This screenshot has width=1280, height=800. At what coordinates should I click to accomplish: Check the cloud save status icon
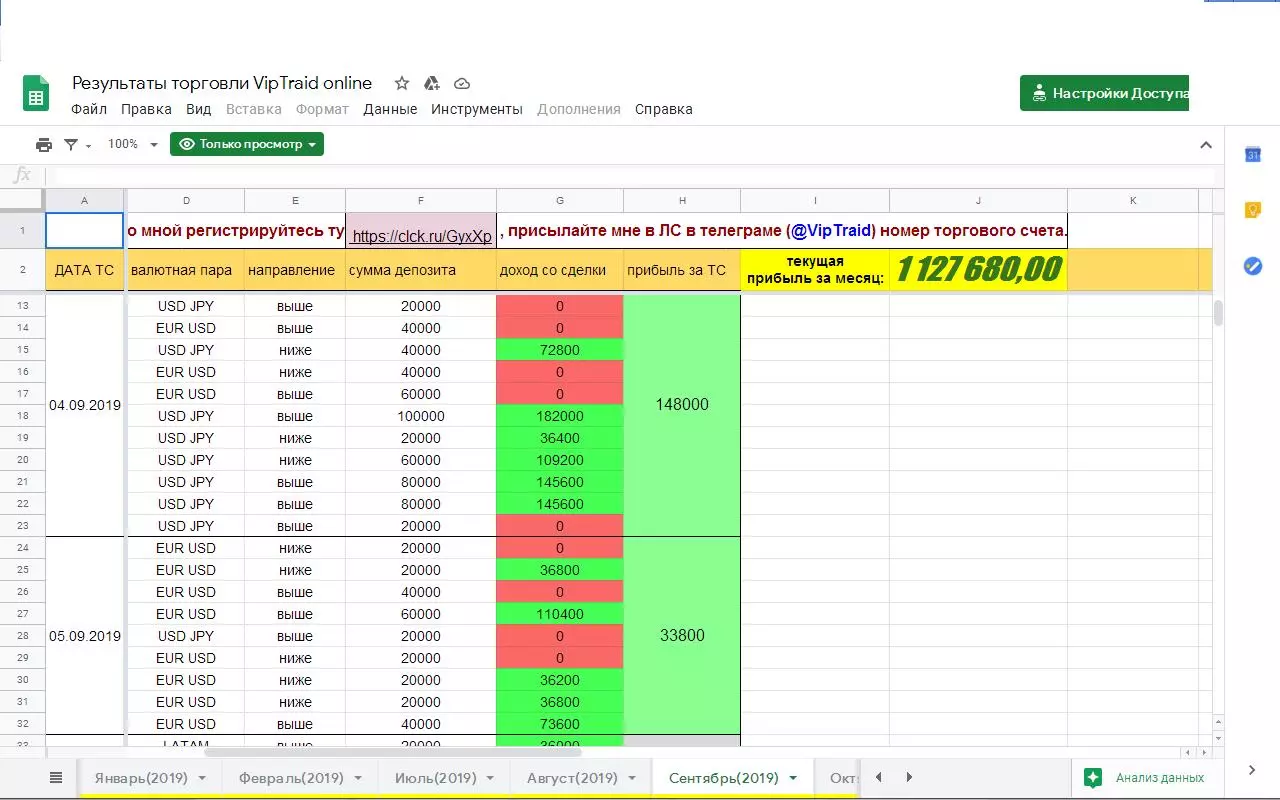pos(462,84)
